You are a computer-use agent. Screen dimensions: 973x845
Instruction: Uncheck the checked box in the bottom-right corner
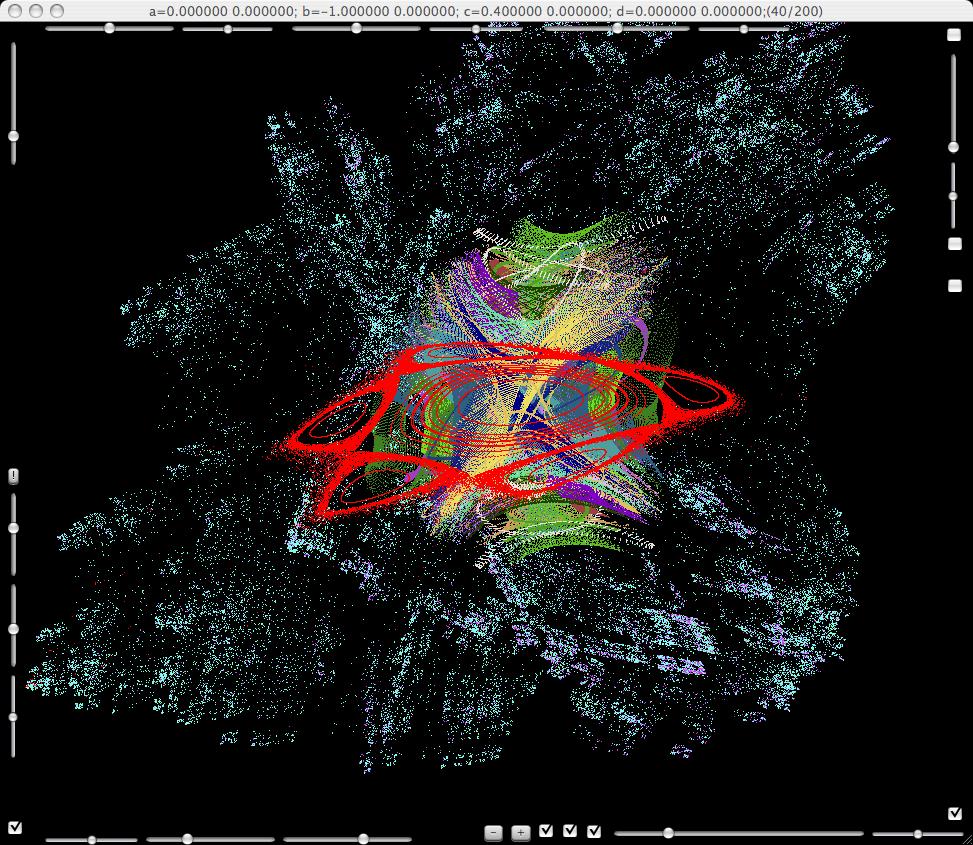coord(954,813)
